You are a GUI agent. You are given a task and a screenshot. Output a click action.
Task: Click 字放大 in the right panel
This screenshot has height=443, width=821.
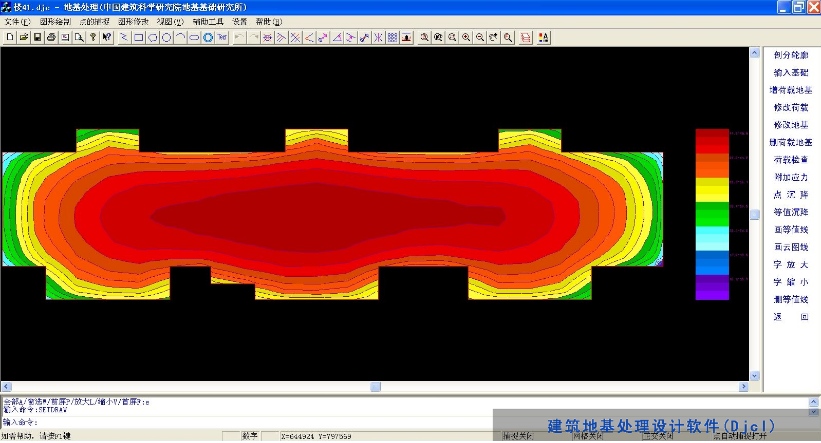[791, 264]
